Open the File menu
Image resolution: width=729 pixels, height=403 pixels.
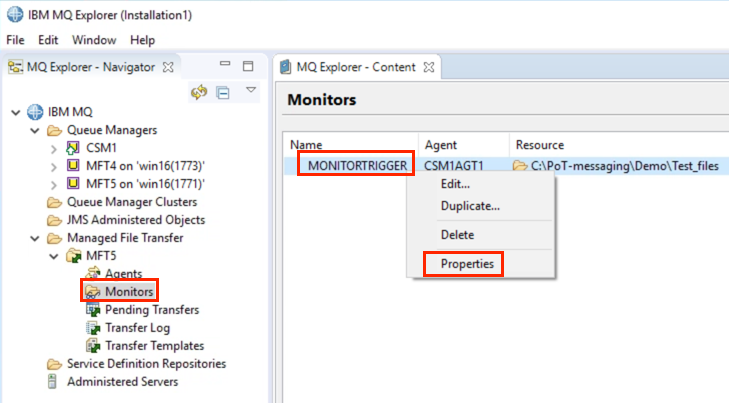15,40
